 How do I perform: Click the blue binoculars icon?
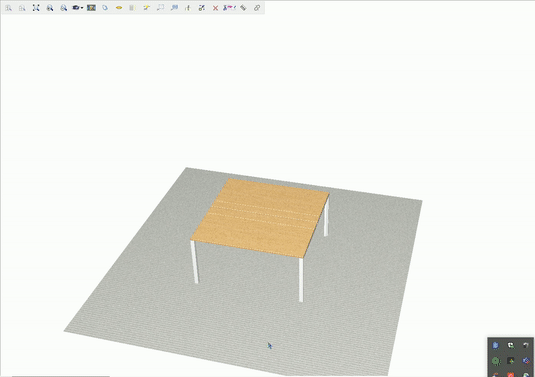174,8
